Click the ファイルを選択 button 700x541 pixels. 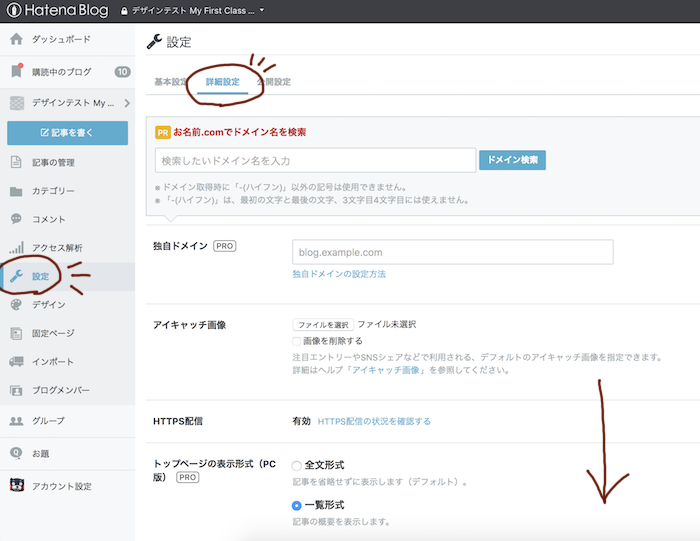323,325
